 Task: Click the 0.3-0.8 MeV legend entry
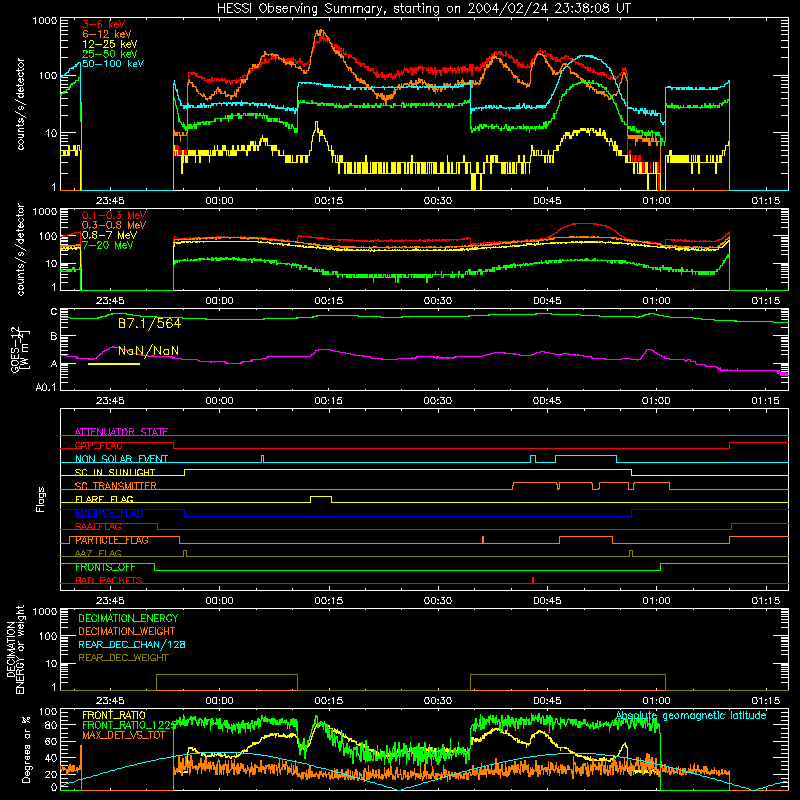114,225
